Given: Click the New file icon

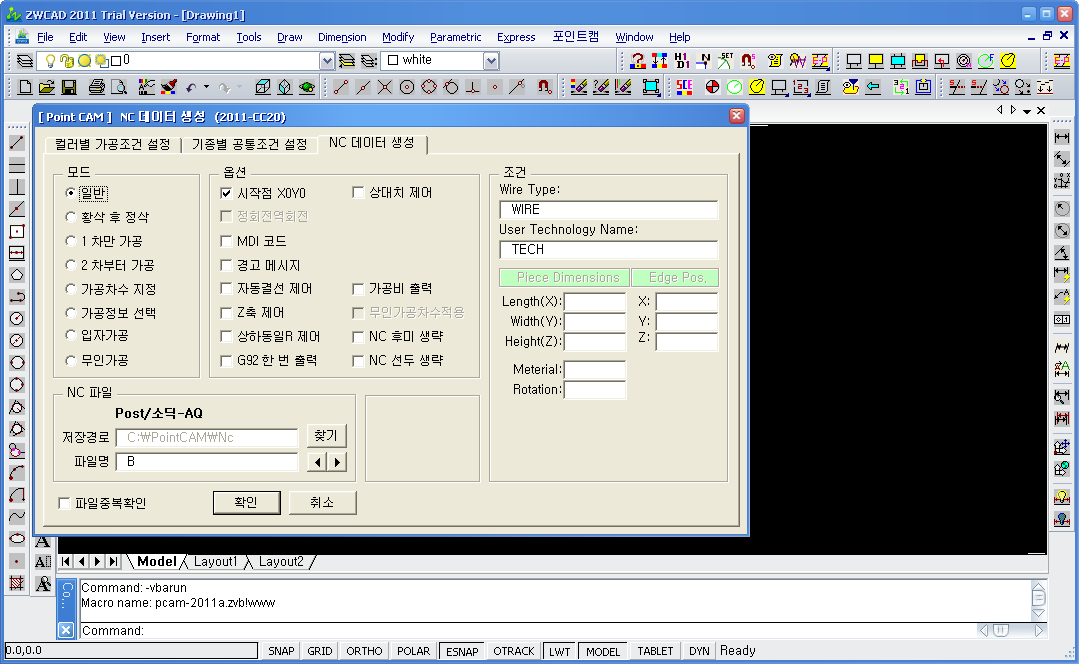Looking at the screenshot, I should [x=25, y=87].
